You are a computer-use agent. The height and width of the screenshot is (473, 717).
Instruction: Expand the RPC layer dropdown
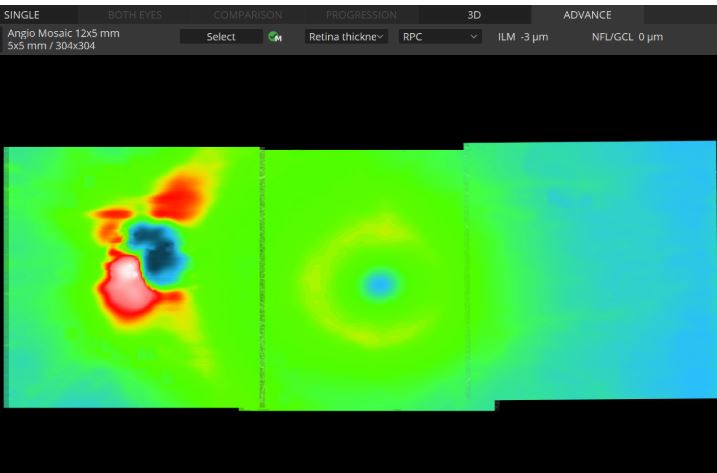(440, 37)
